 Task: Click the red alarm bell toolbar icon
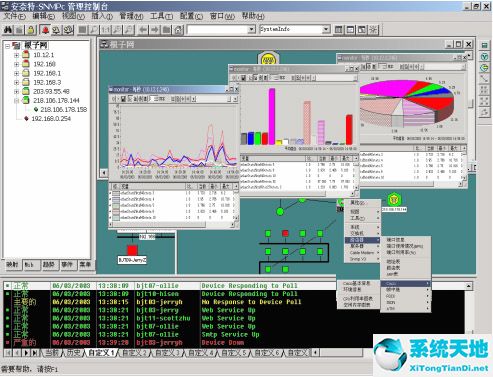(45, 30)
